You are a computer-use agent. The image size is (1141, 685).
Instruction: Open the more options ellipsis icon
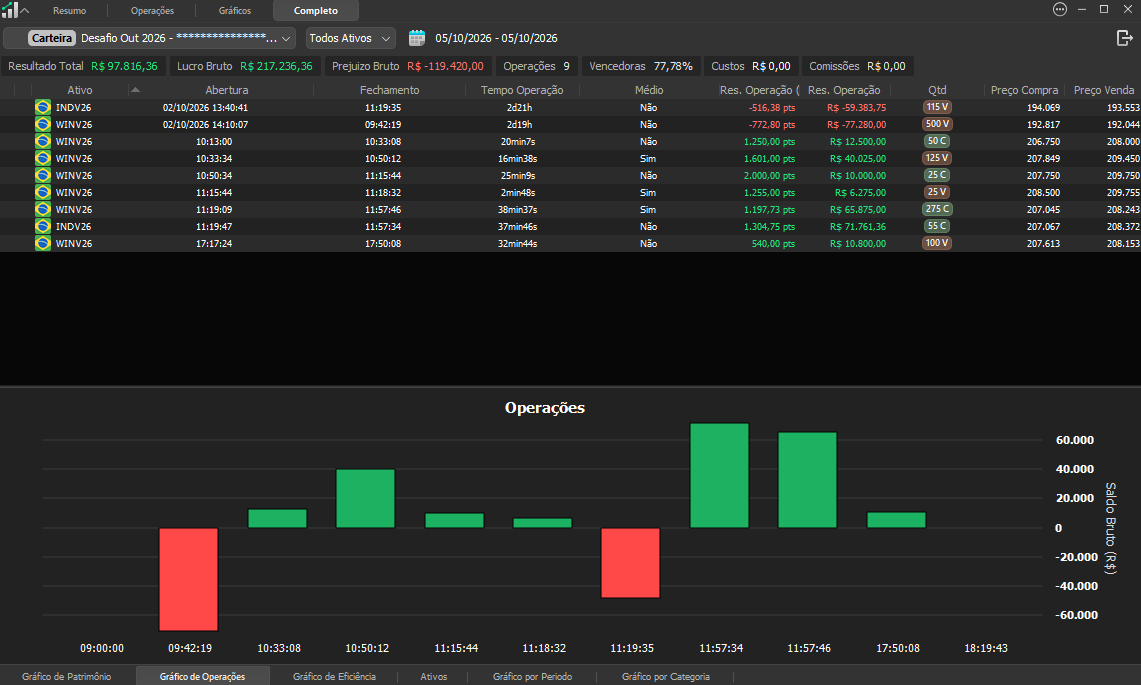(x=1060, y=9)
